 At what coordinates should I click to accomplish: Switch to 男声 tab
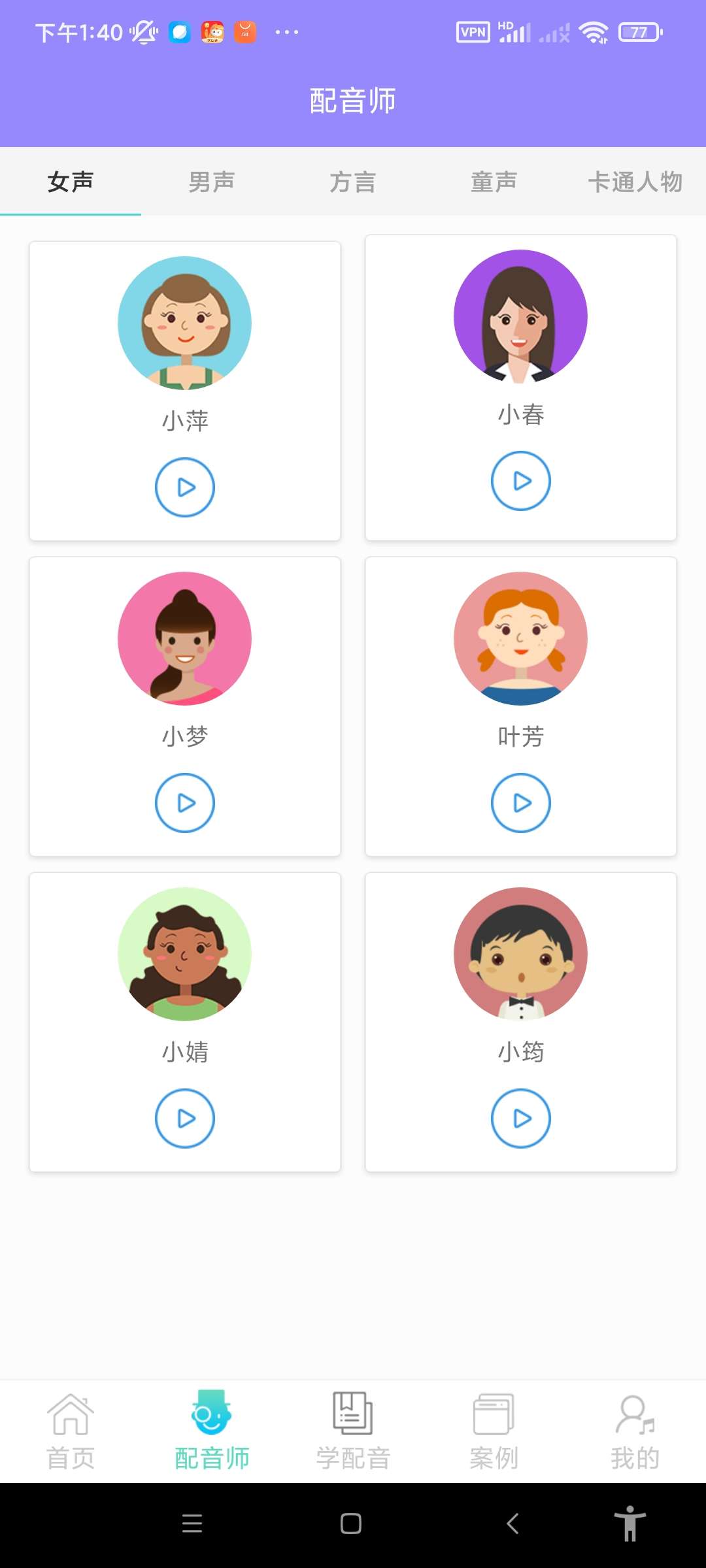click(212, 182)
